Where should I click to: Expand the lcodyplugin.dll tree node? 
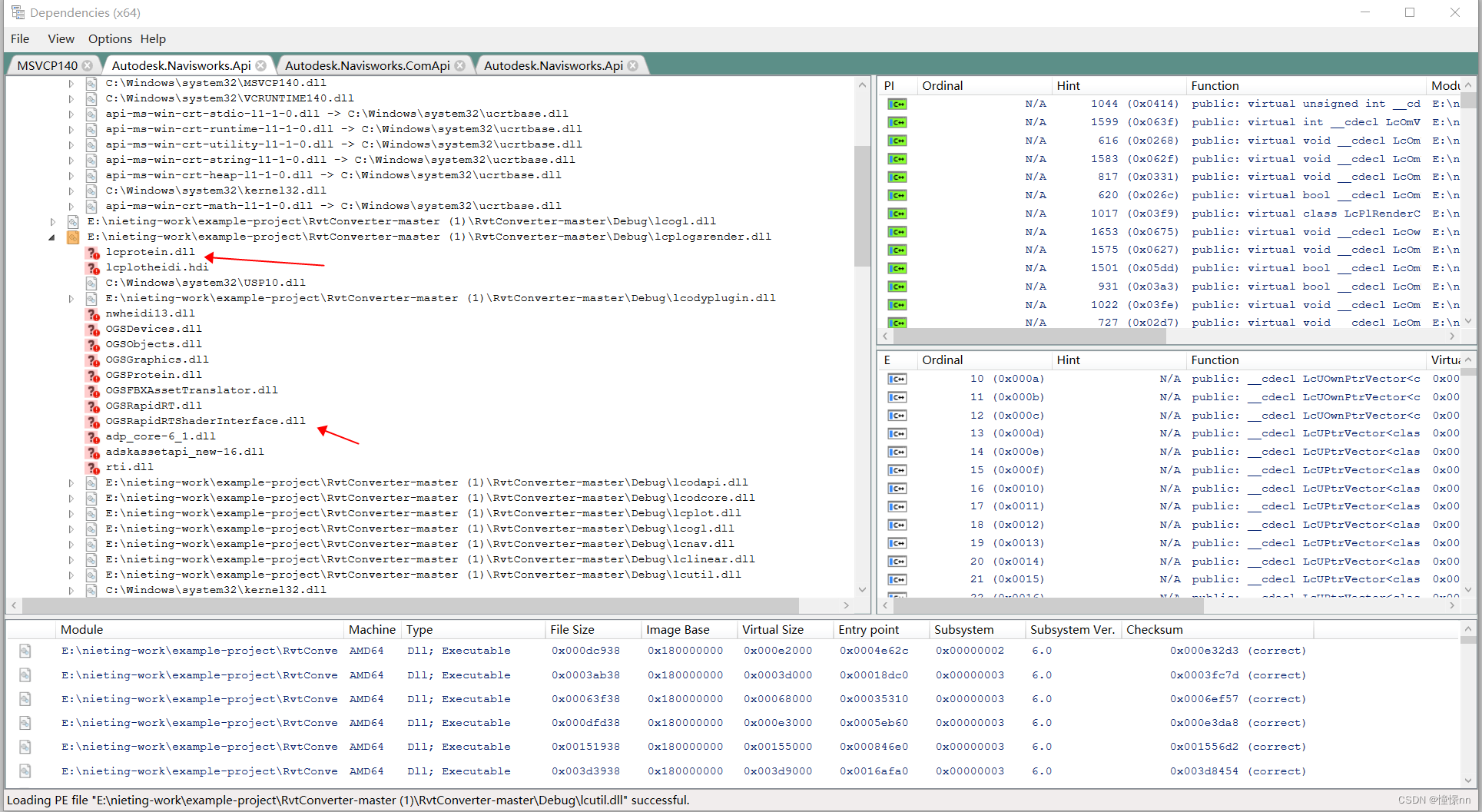tap(71, 298)
